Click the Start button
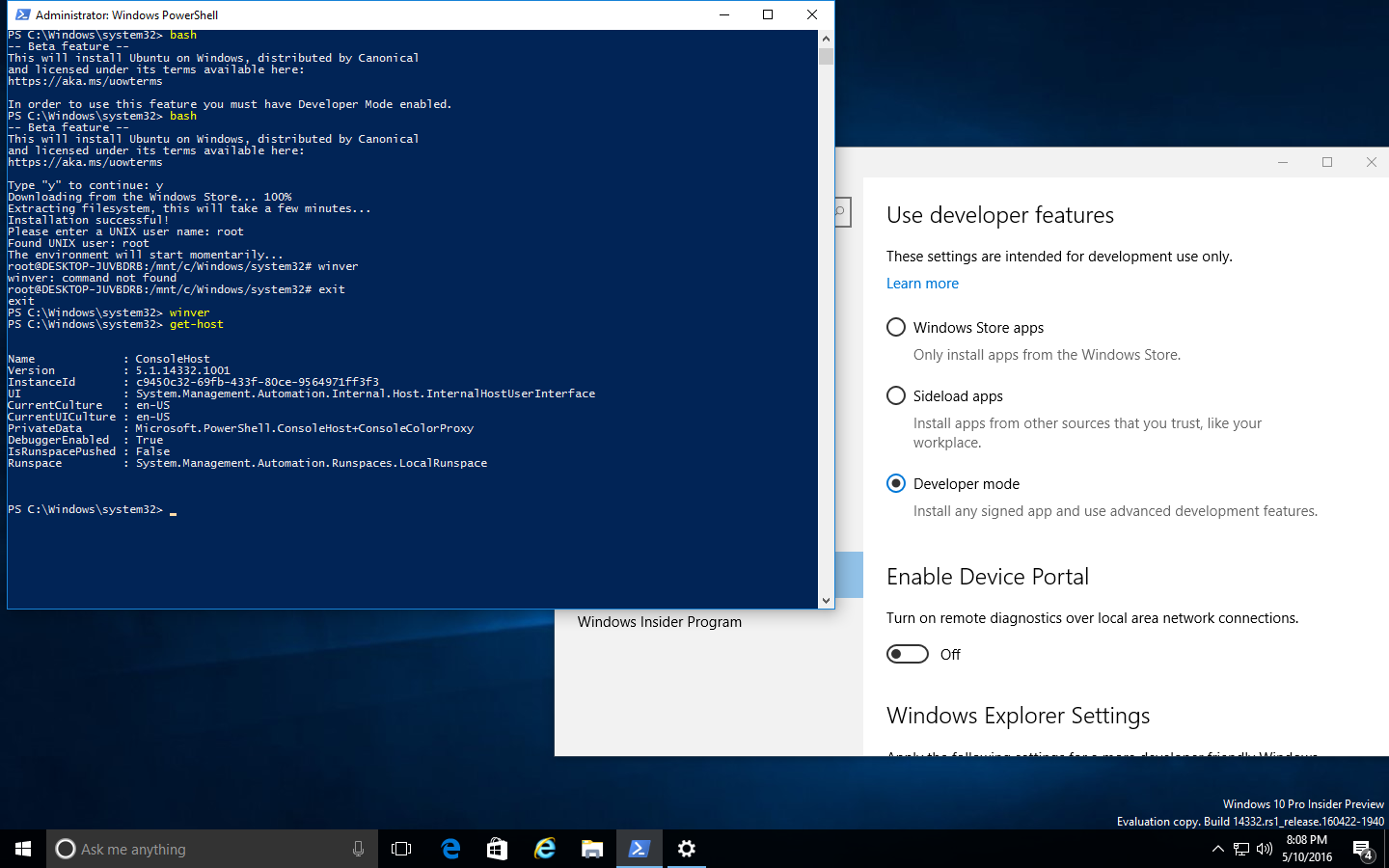Viewport: 1389px width, 868px height. [x=21, y=849]
